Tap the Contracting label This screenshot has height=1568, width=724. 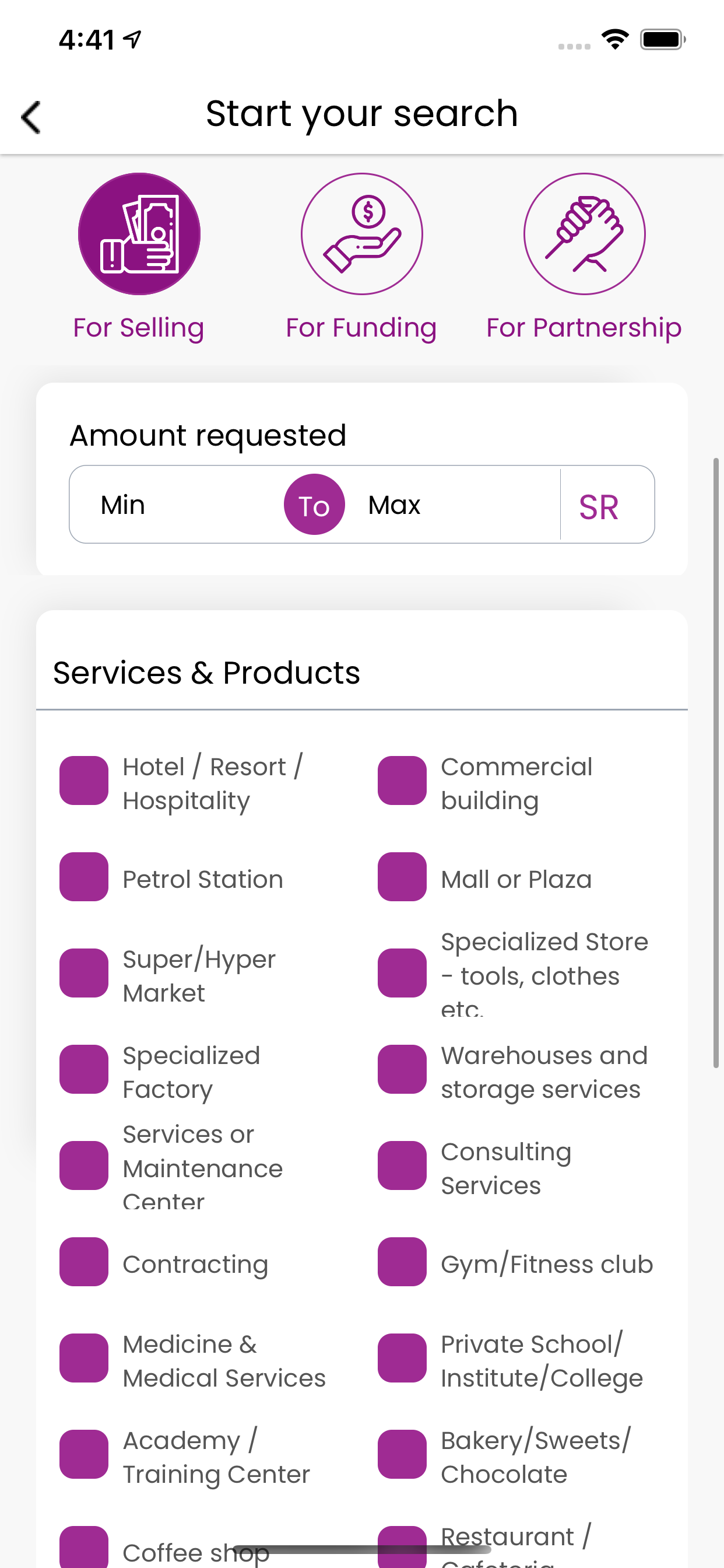[x=195, y=1264]
